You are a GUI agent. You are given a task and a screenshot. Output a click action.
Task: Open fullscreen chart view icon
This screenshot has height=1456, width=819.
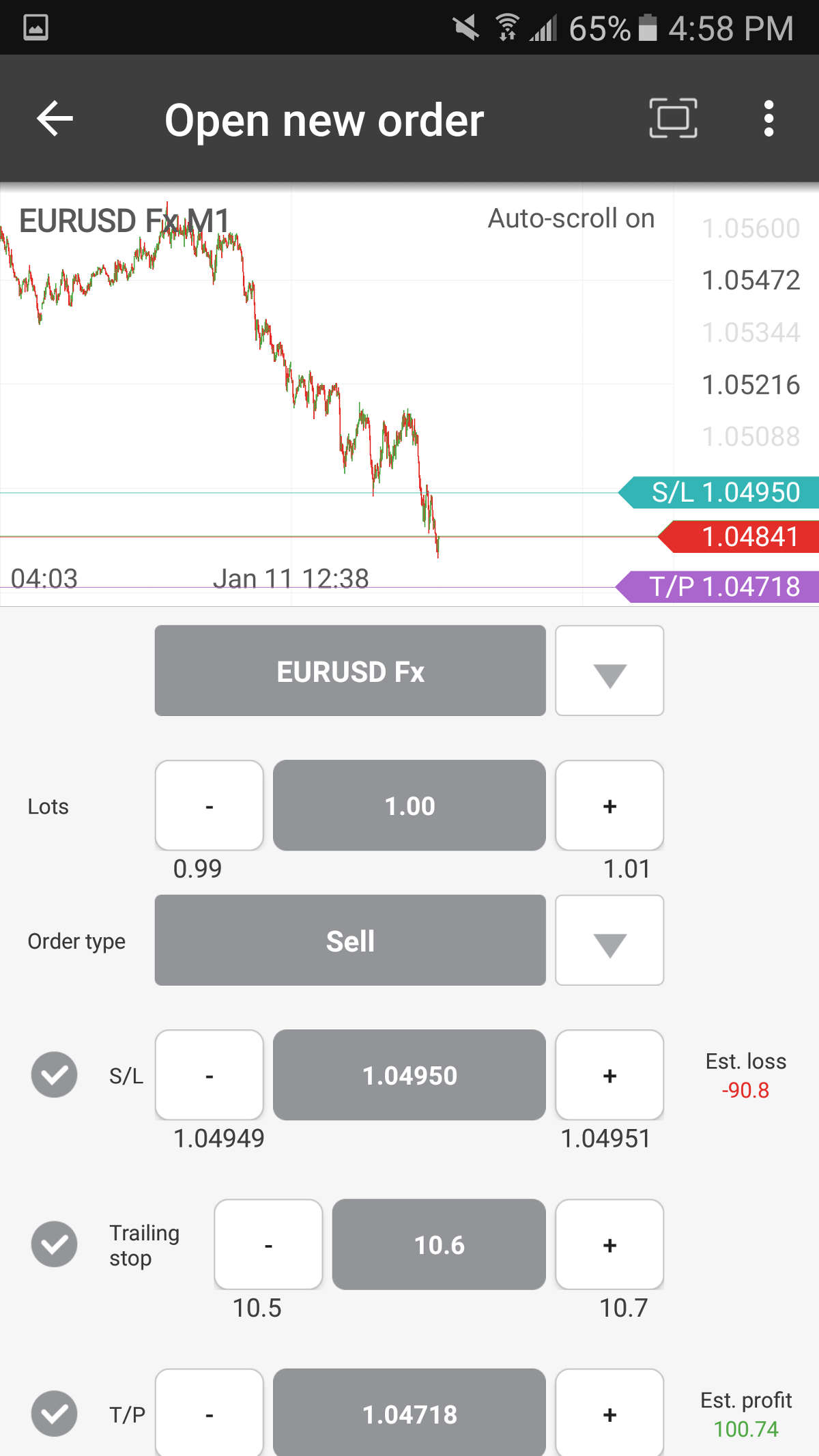pyautogui.click(x=672, y=119)
